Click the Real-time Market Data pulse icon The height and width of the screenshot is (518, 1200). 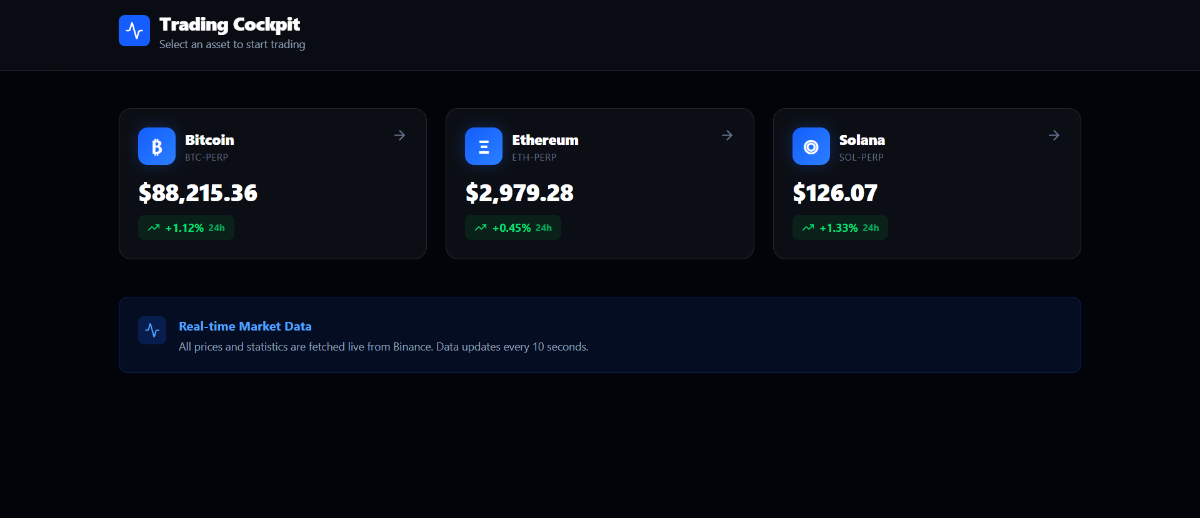(152, 330)
